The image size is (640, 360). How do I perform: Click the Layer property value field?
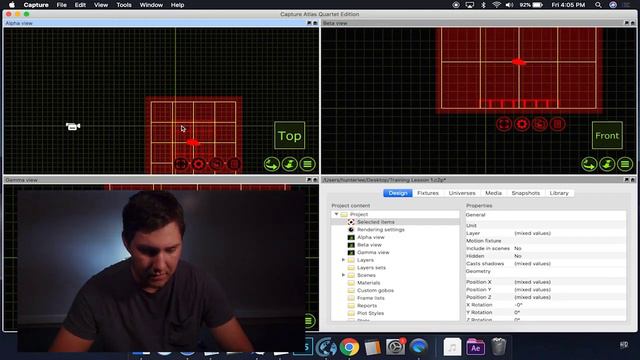(x=569, y=233)
